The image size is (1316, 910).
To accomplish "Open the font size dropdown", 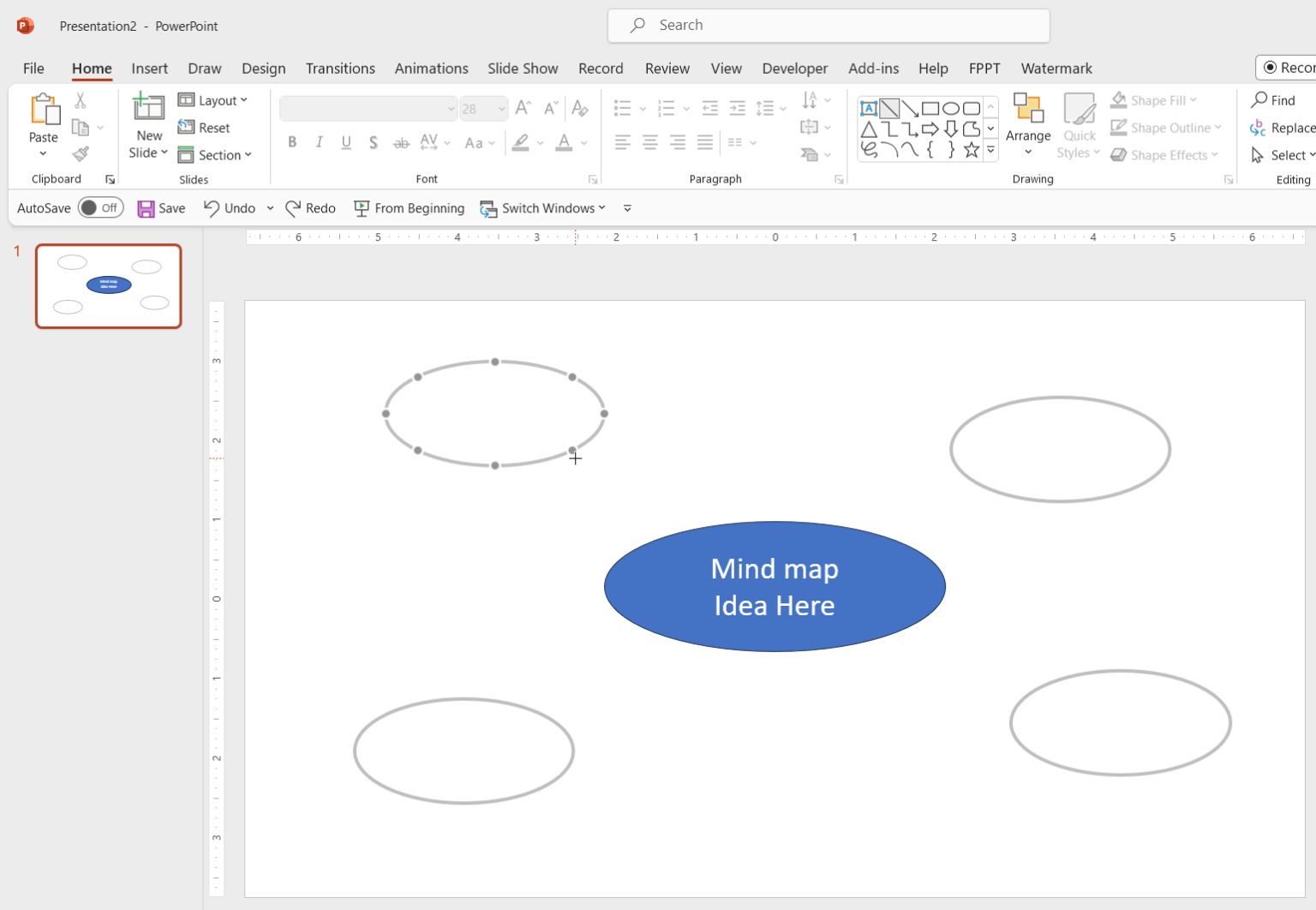I will coord(501,108).
